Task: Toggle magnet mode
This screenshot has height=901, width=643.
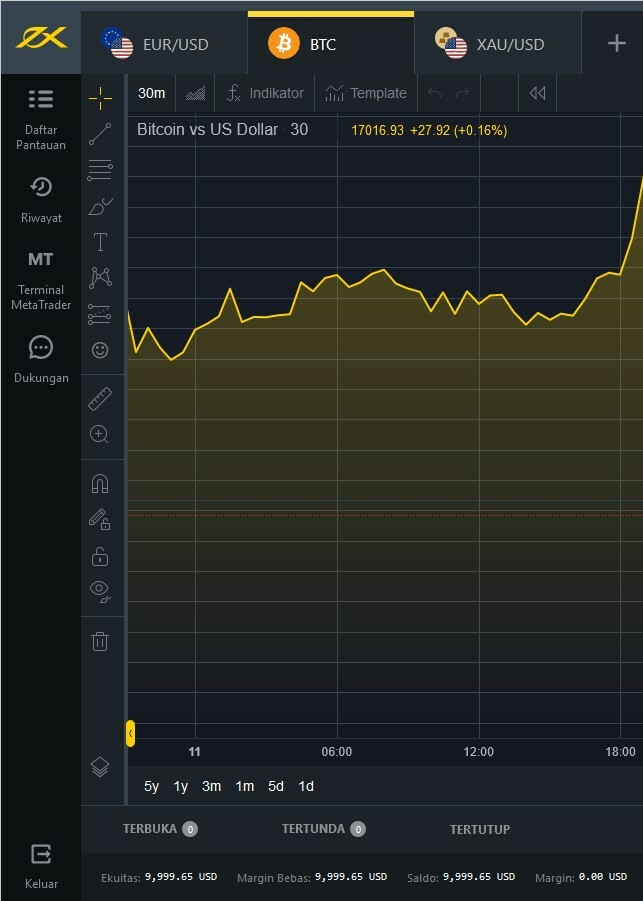Action: pos(100,484)
